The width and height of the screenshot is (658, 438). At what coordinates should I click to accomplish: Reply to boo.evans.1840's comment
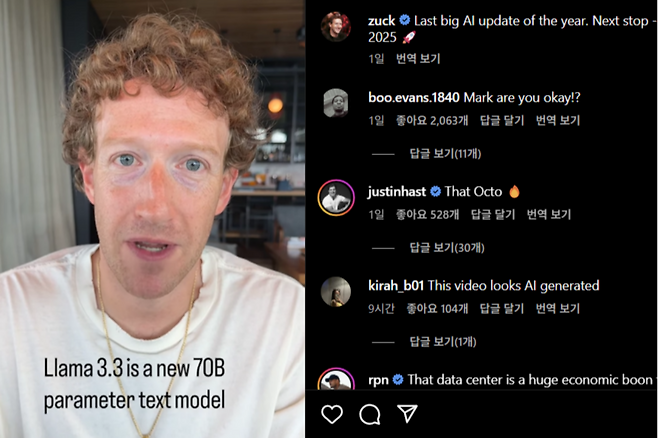point(502,121)
